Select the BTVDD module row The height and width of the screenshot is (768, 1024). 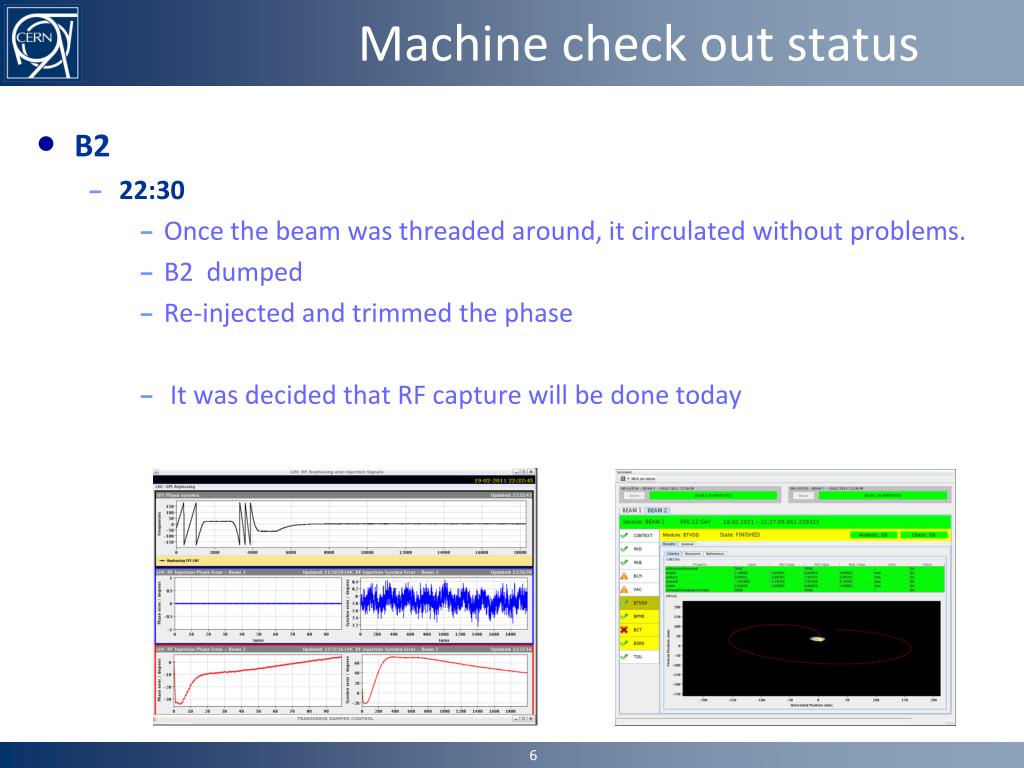(639, 603)
